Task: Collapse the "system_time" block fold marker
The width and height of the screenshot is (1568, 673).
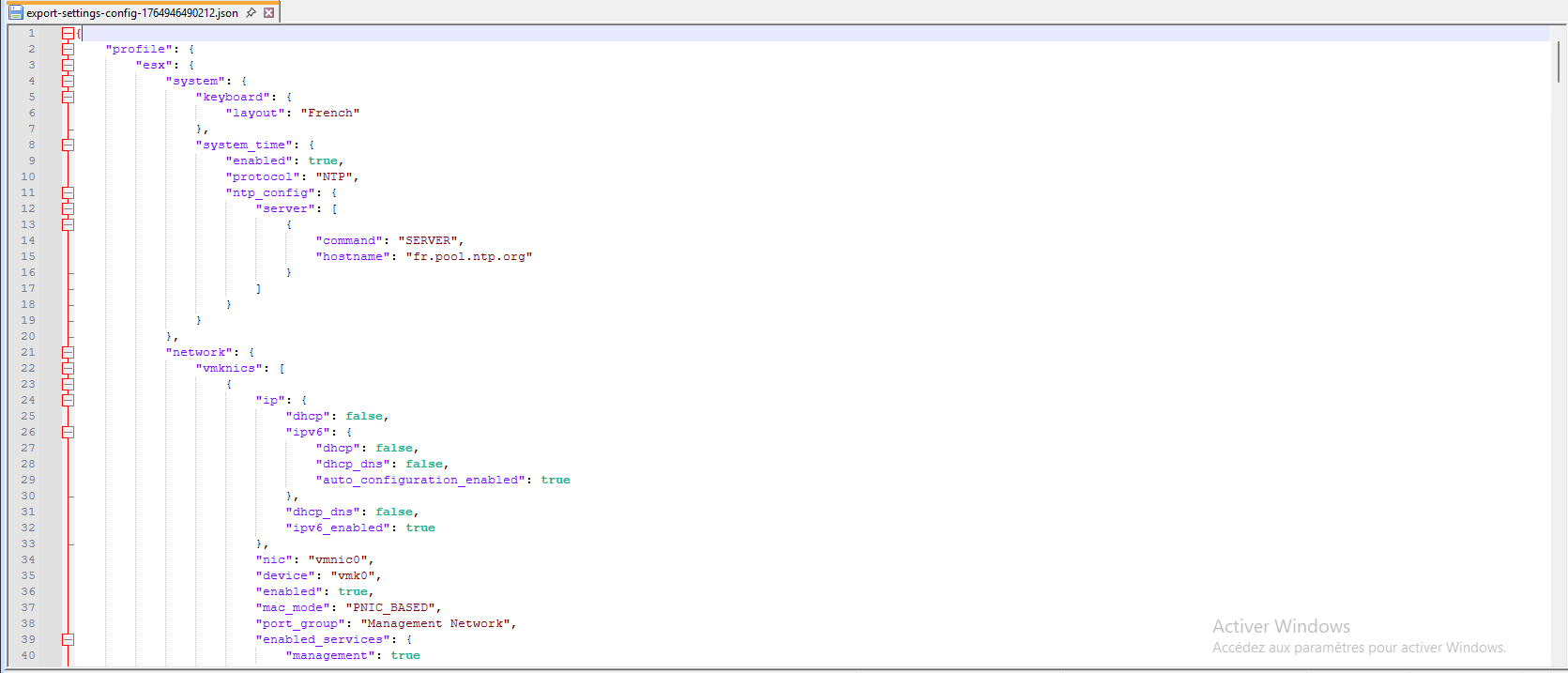Action: point(68,145)
